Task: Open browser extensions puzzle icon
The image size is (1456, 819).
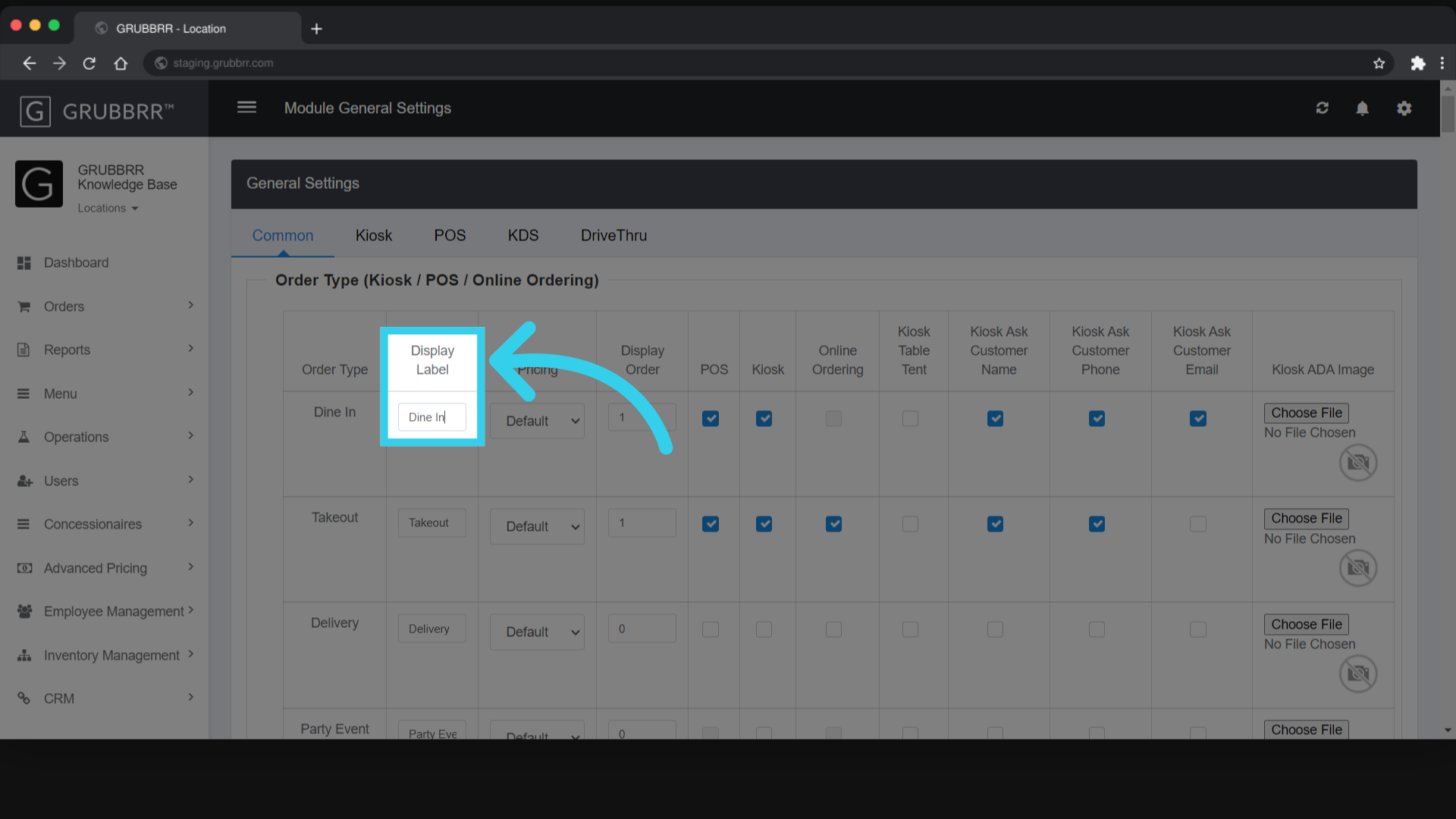Action: click(x=1417, y=63)
